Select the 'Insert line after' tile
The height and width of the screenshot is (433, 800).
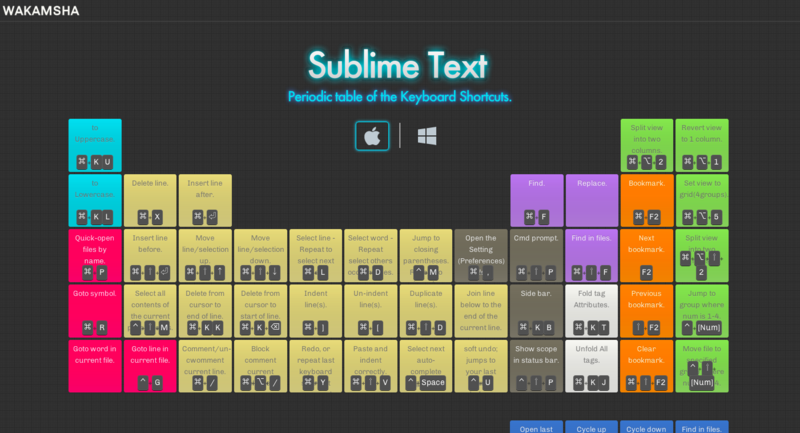(x=205, y=200)
